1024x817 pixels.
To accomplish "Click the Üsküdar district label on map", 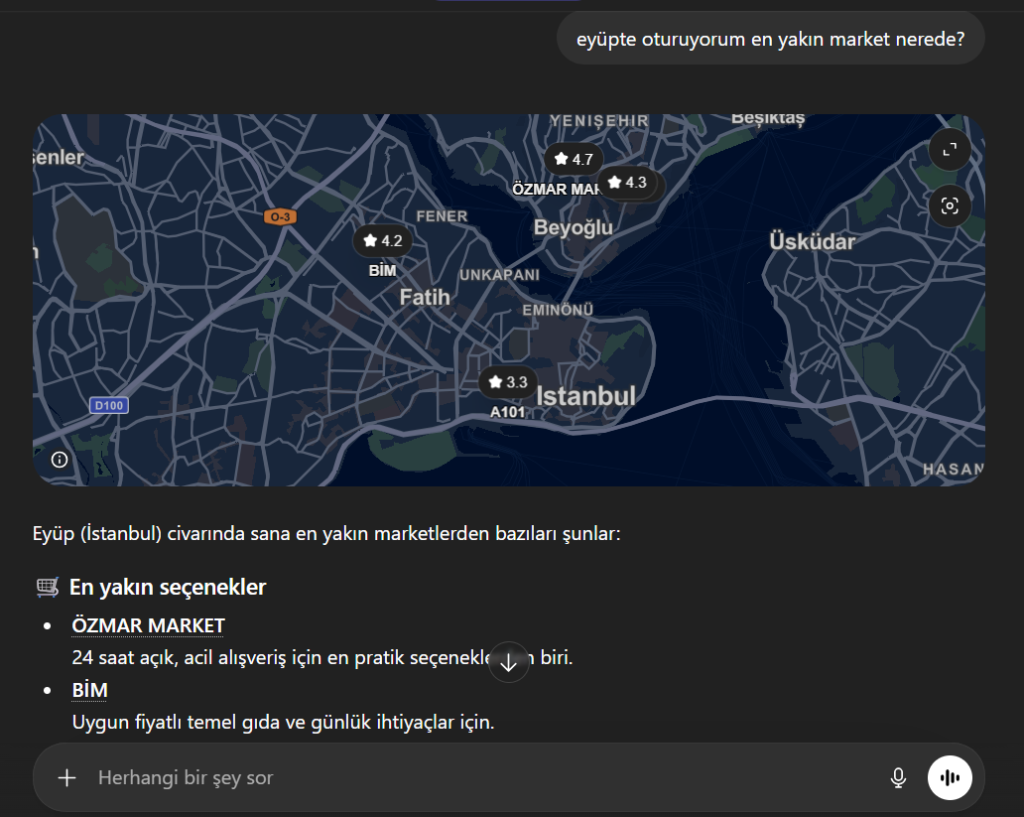I will coord(812,241).
